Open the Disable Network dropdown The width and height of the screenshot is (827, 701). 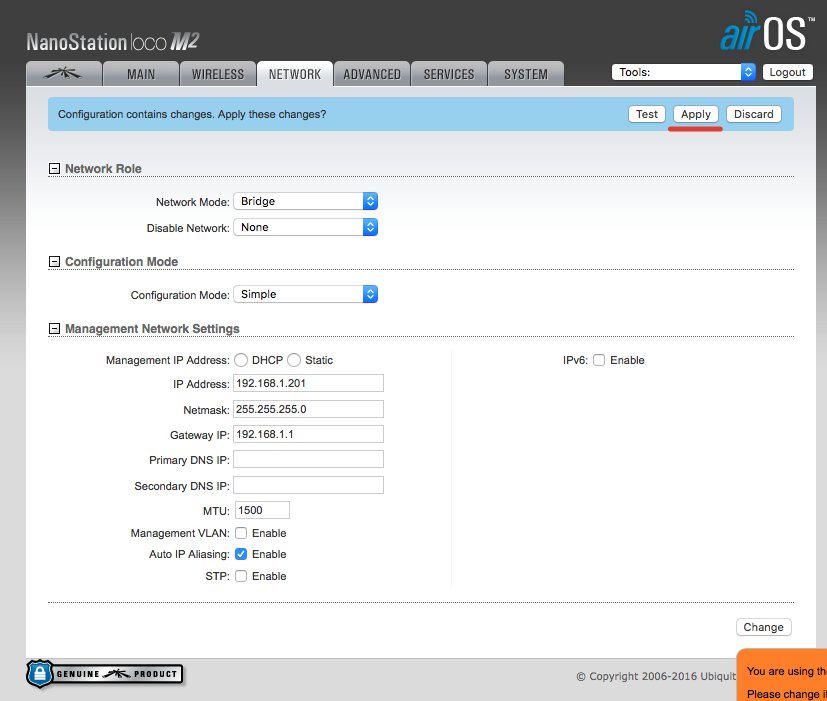click(305, 227)
